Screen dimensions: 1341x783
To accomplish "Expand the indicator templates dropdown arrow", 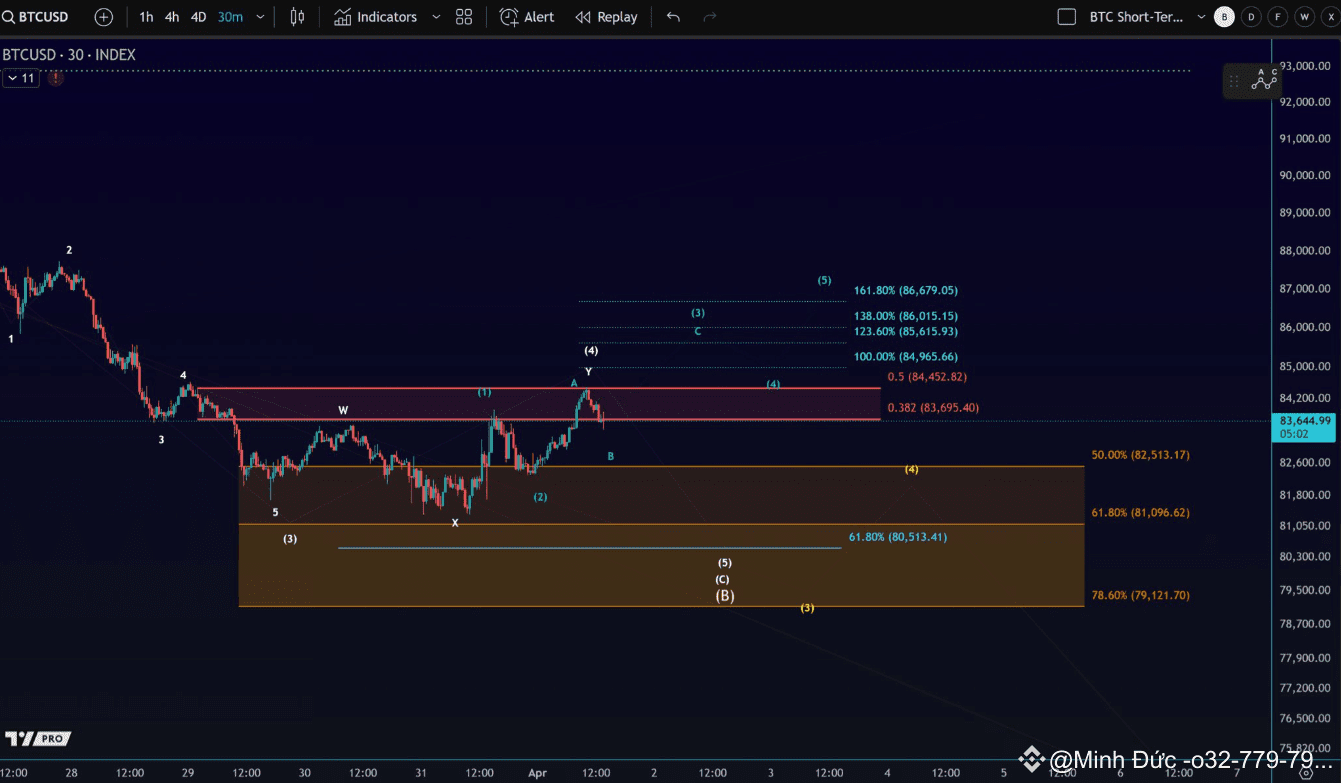I will [436, 17].
